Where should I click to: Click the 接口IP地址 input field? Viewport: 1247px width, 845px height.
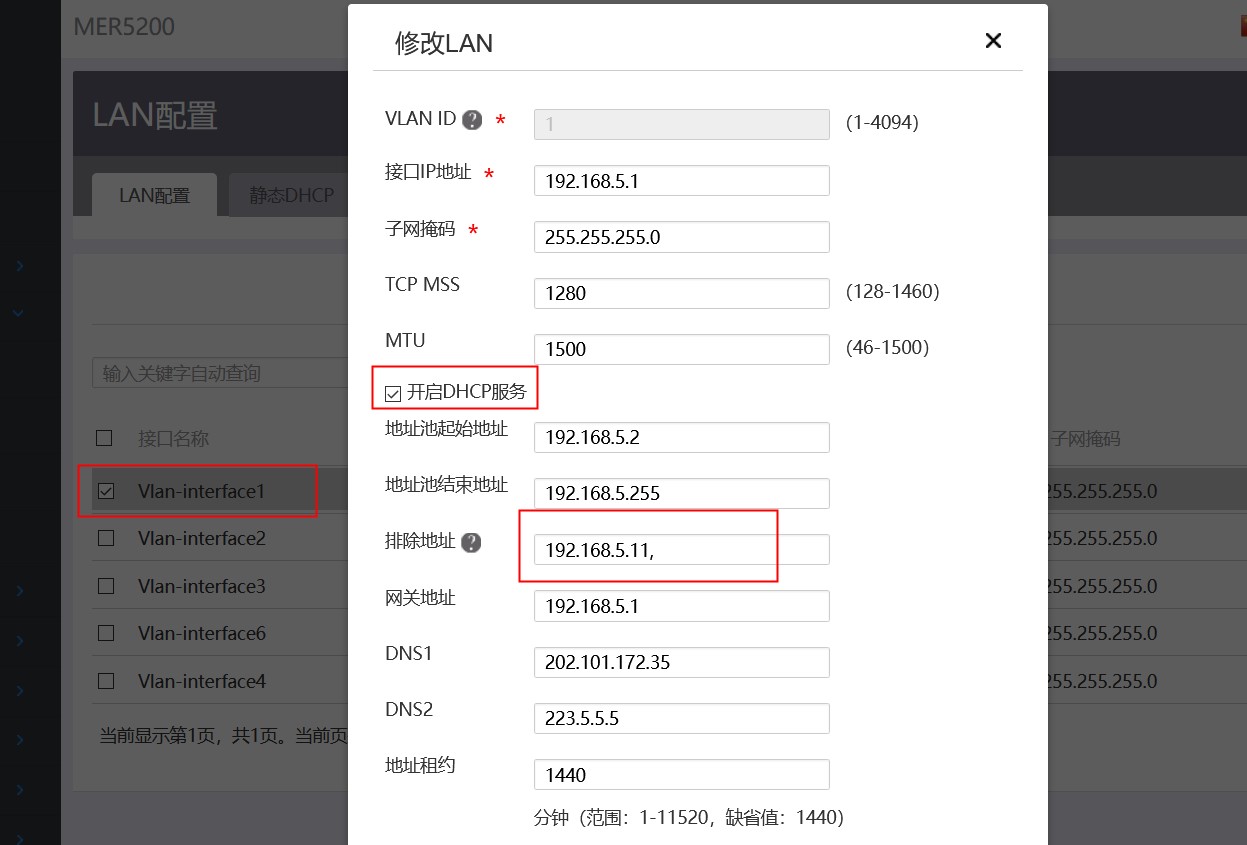681,181
